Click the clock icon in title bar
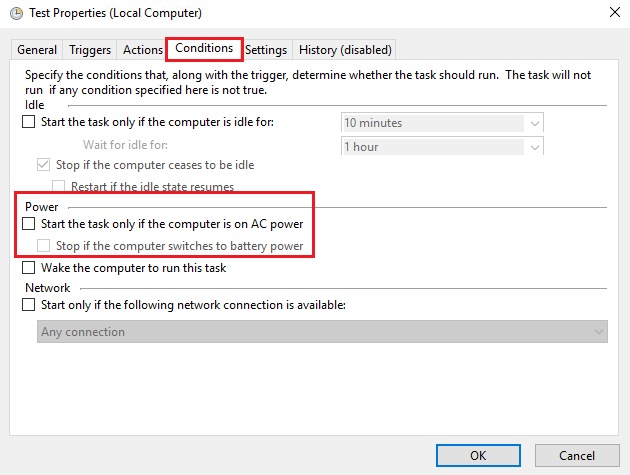630x475 pixels. [15, 14]
